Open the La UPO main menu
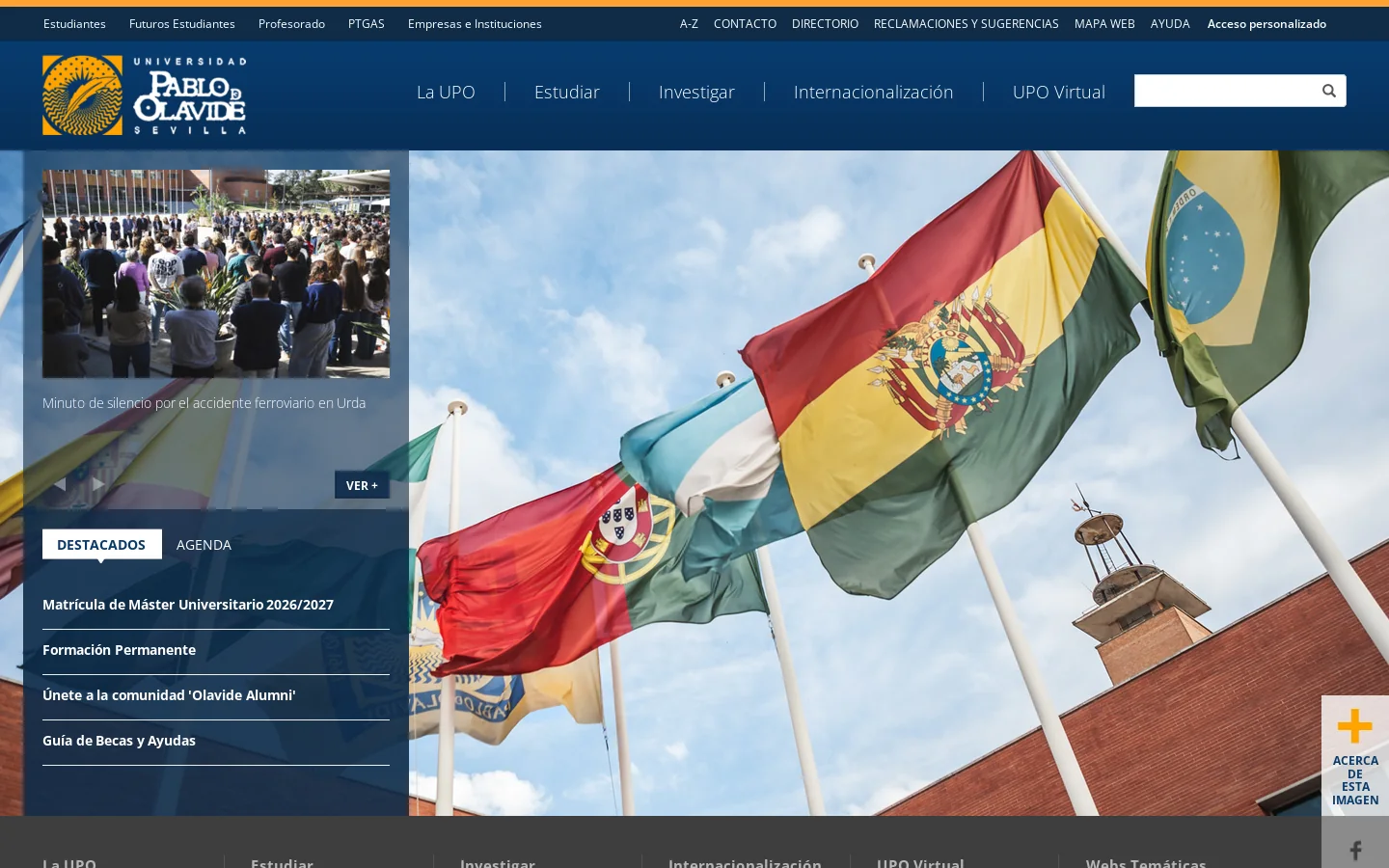This screenshot has width=1389, height=868. (x=446, y=92)
